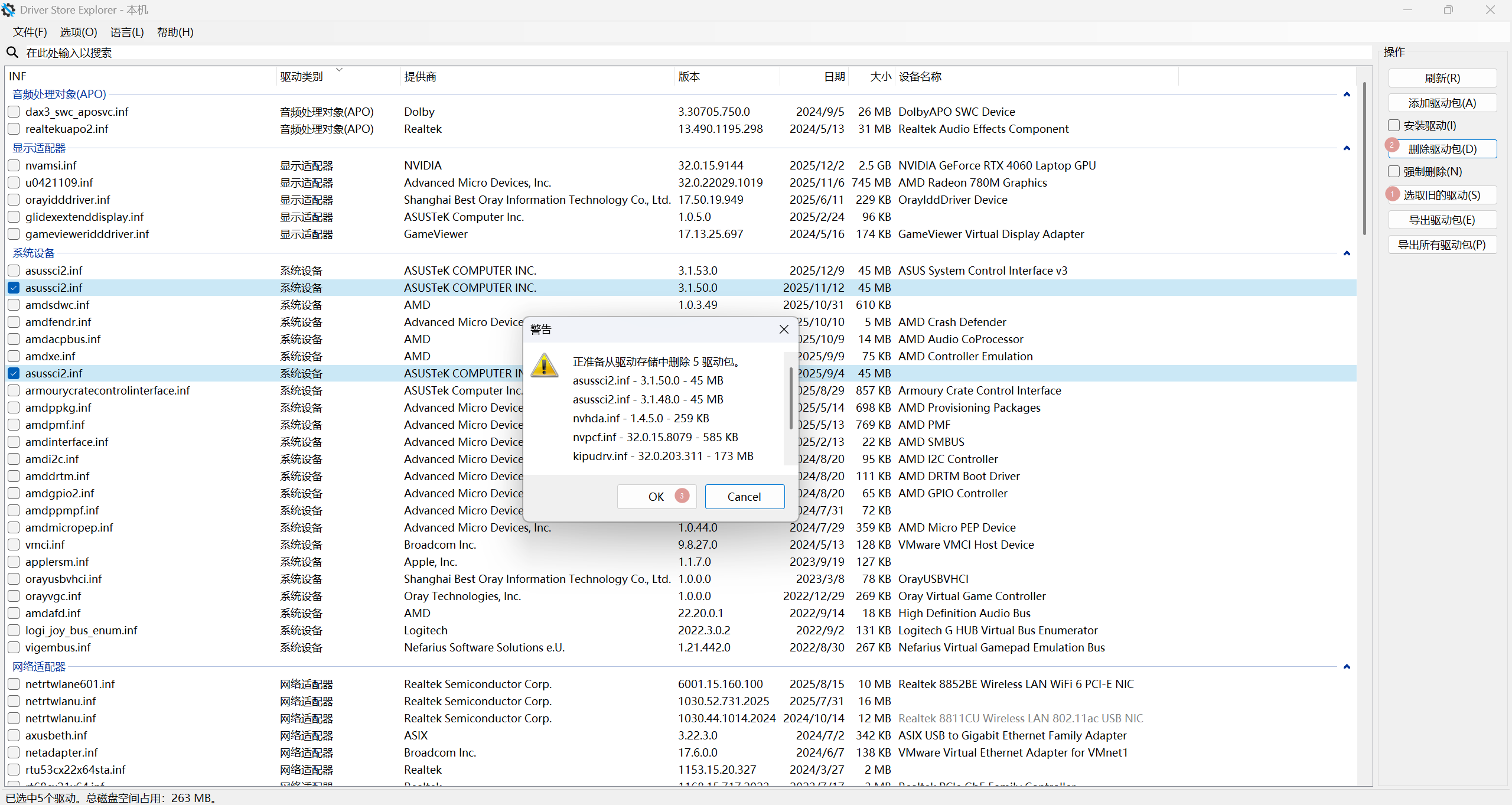The height and width of the screenshot is (805, 1512).
Task: Select the amdmicropep.inf row name
Action: point(69,527)
